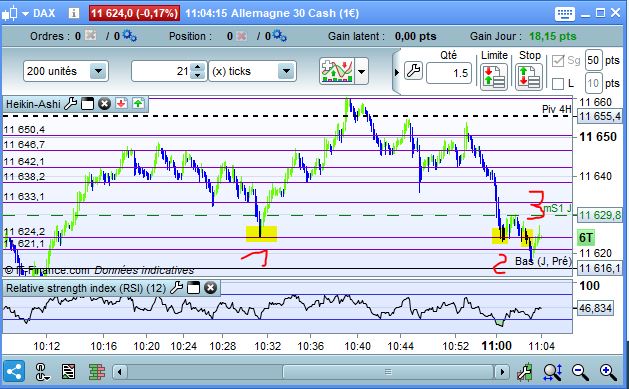Open the instrument info icon
The height and width of the screenshot is (389, 629).
pyautogui.click(x=74, y=13)
